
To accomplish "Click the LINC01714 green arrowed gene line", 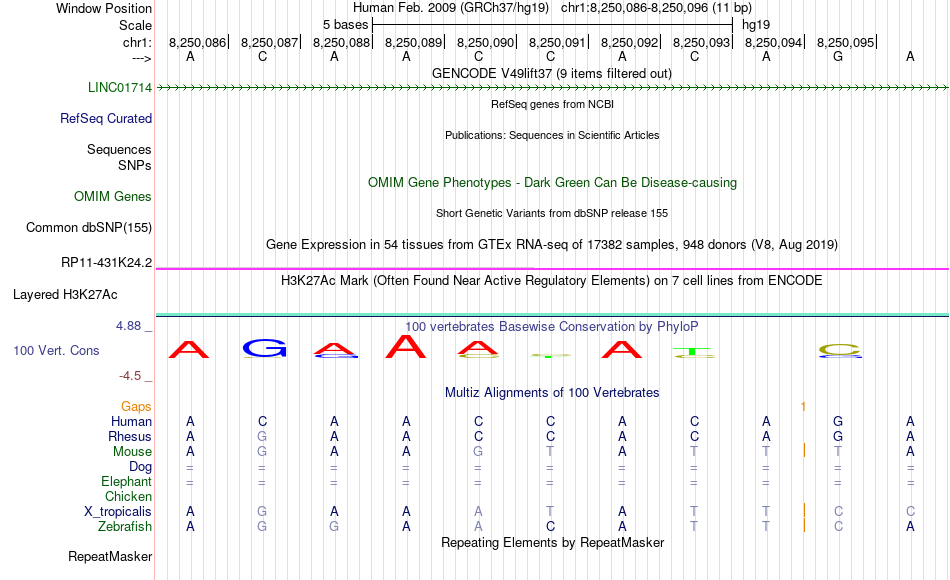I will pos(552,88).
